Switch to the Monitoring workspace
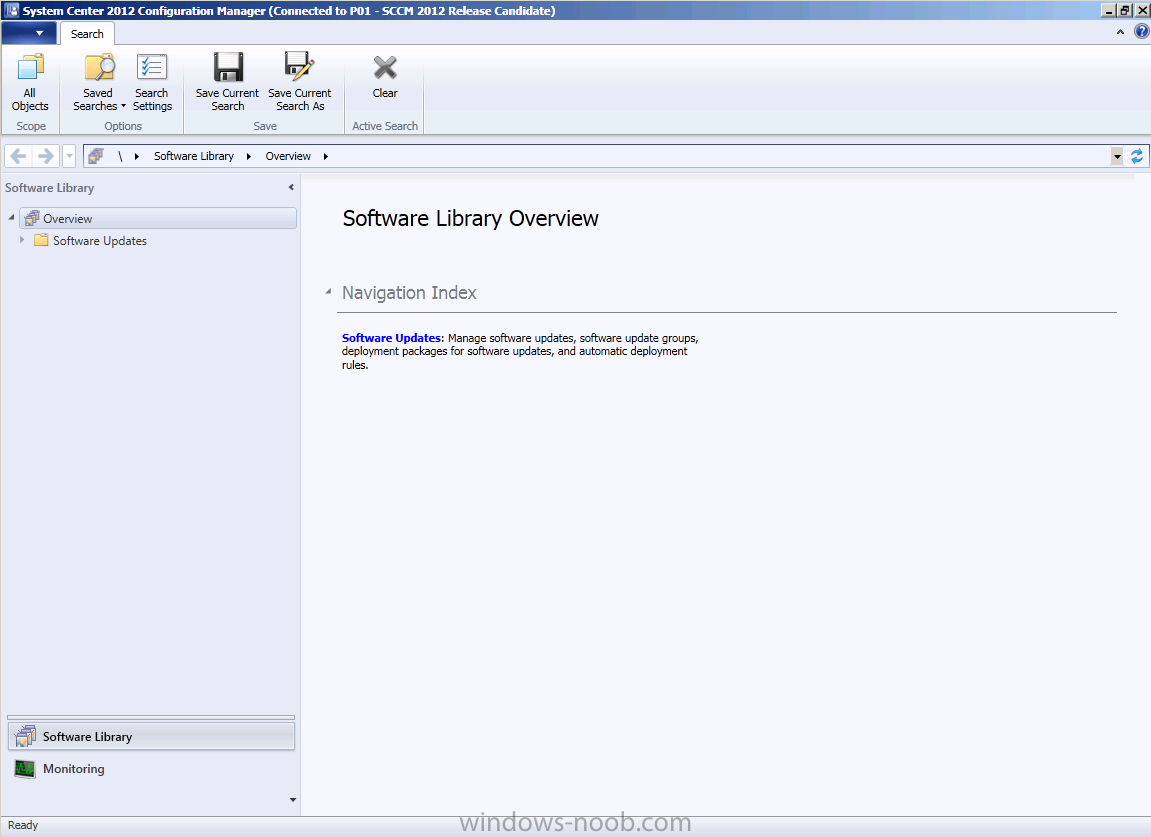This screenshot has height=837, width=1151. pyautogui.click(x=151, y=769)
